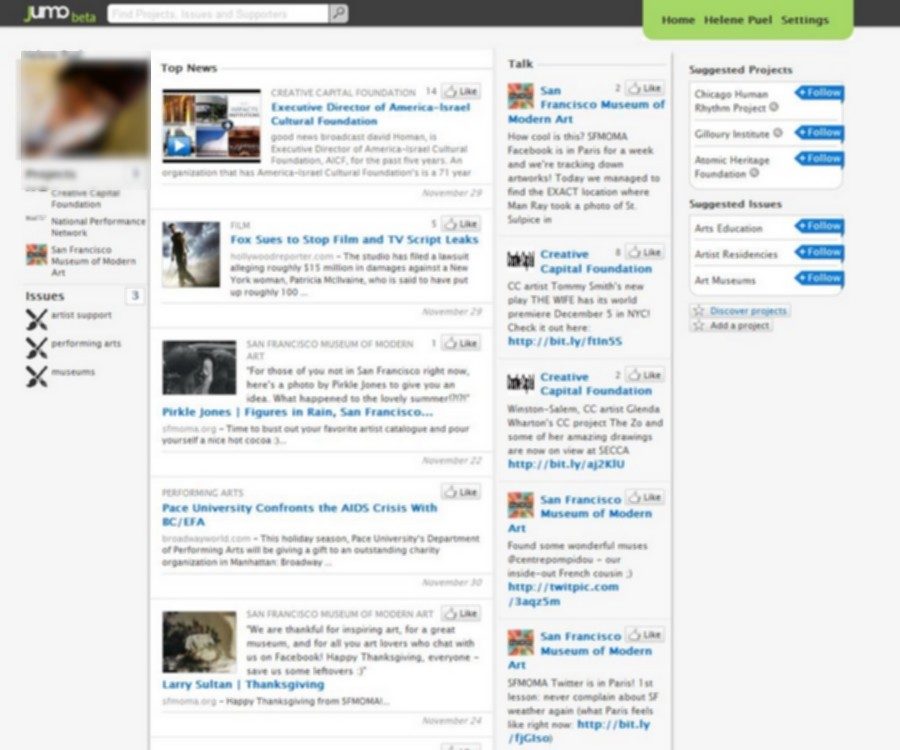Click the museums issue icon
Screen dimensions: 900x750
click(x=36, y=376)
